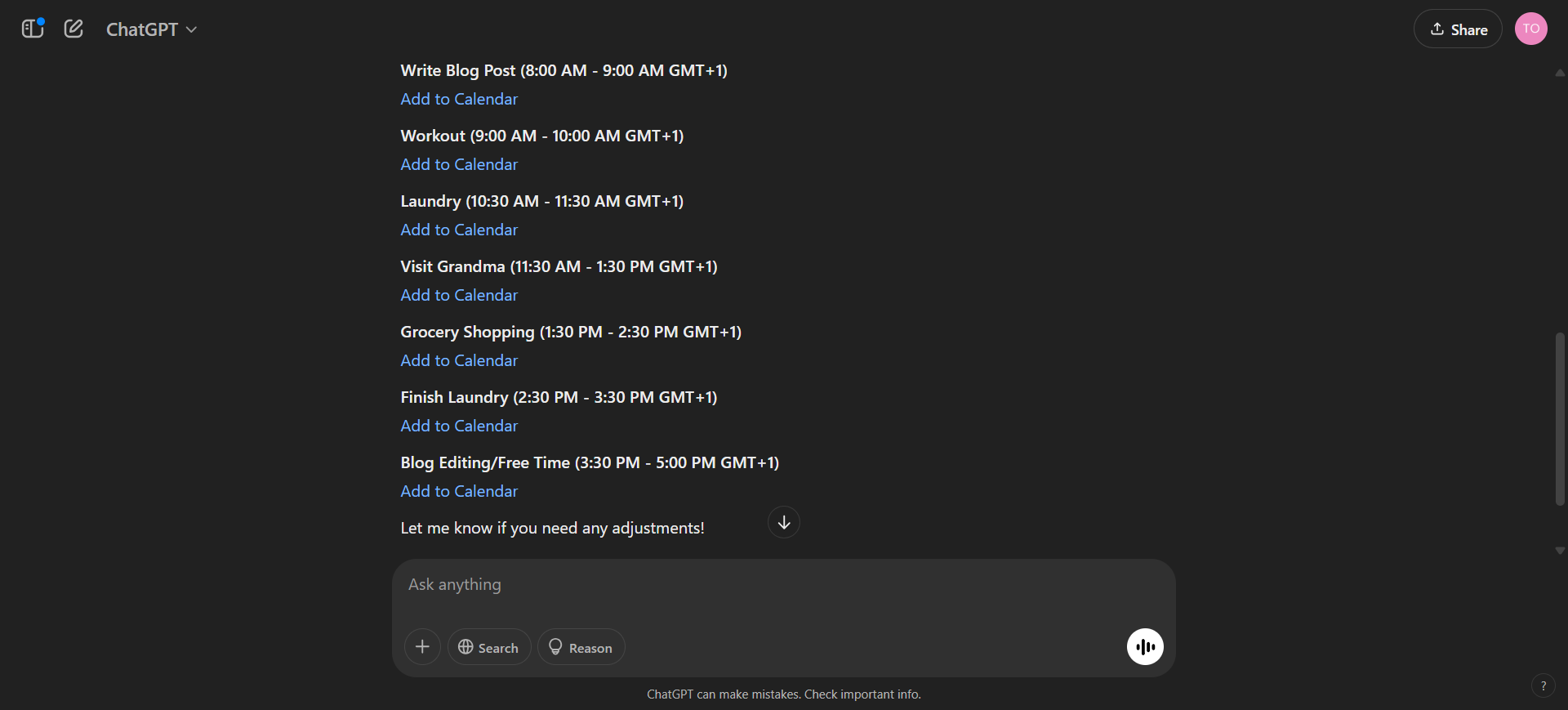Add Visit Grandma to calendar
The image size is (1568, 710).
(x=459, y=295)
